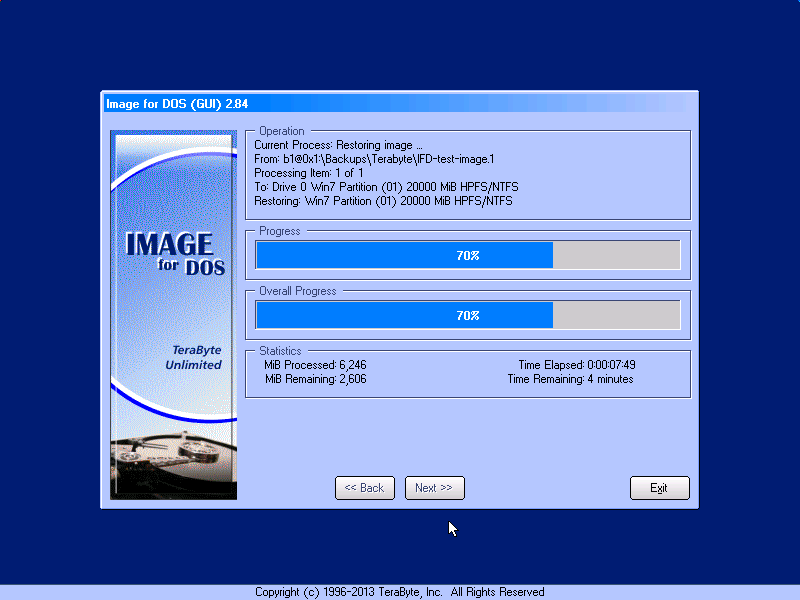Viewport: 800px width, 600px height.
Task: Click the Image for DOS title bar
Action: coord(398,103)
